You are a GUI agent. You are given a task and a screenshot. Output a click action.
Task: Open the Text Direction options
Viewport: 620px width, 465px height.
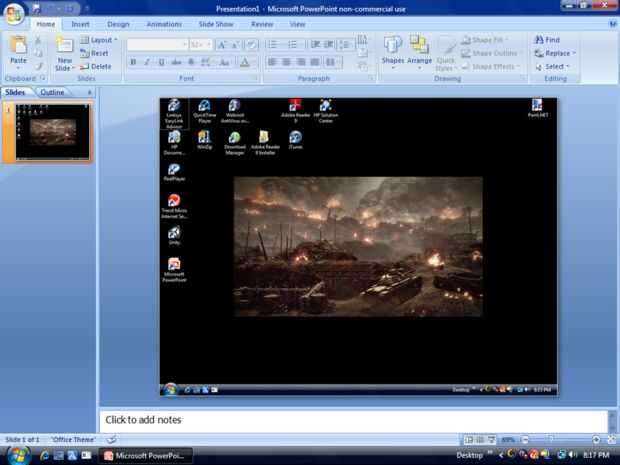pos(362,40)
